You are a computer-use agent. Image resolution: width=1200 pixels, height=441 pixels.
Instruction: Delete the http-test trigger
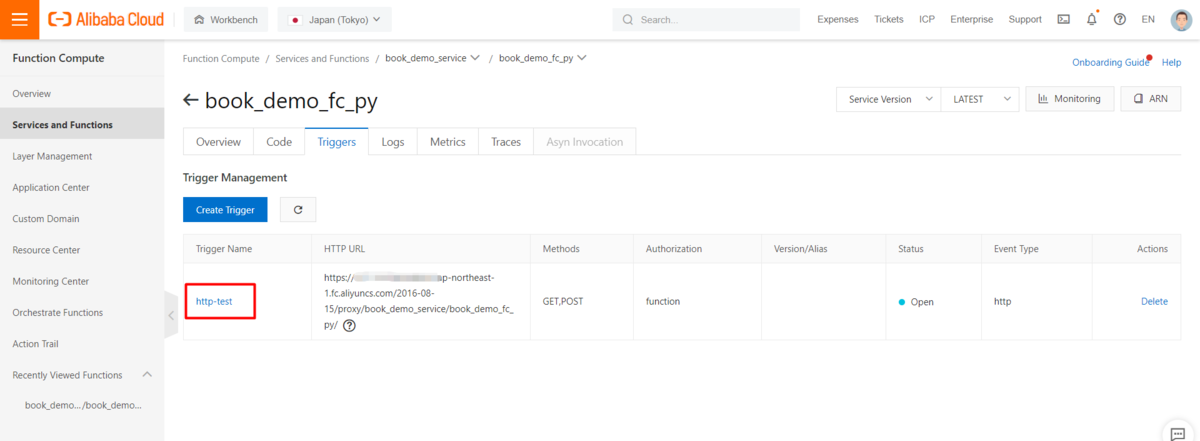coord(1154,302)
